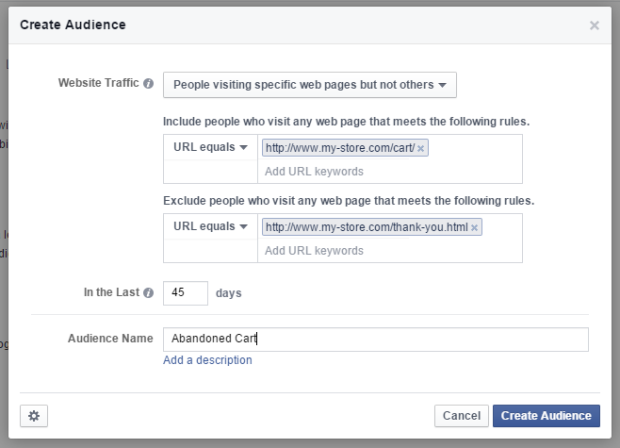620x448 pixels.
Task: Select the cart URL tag
Action: 340,148
